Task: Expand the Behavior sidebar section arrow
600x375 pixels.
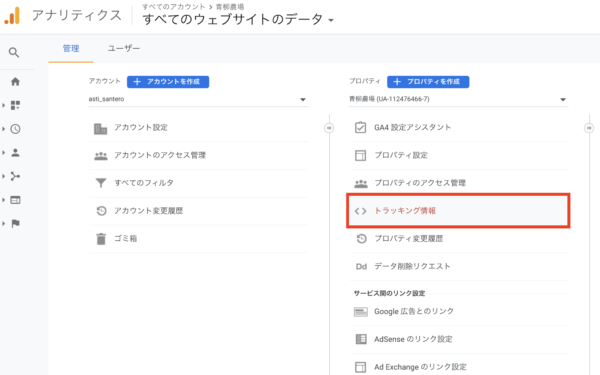Action: (3, 200)
